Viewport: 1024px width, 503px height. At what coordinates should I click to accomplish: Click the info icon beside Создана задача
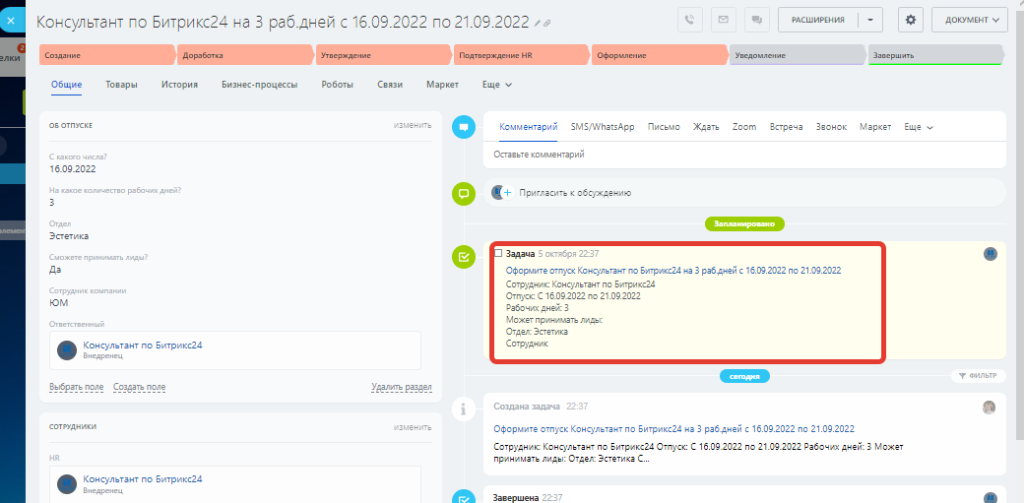tap(464, 409)
